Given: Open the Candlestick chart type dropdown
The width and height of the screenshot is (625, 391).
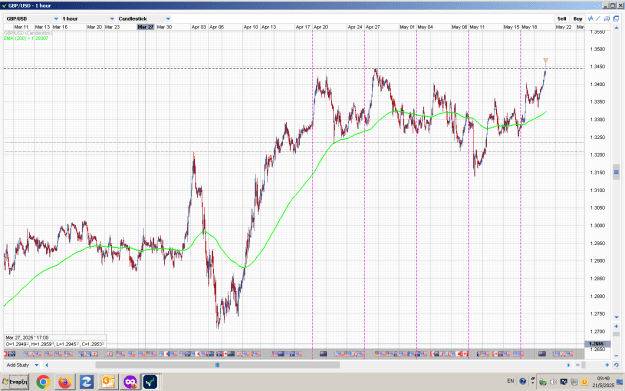Looking at the screenshot, I should (144, 19).
